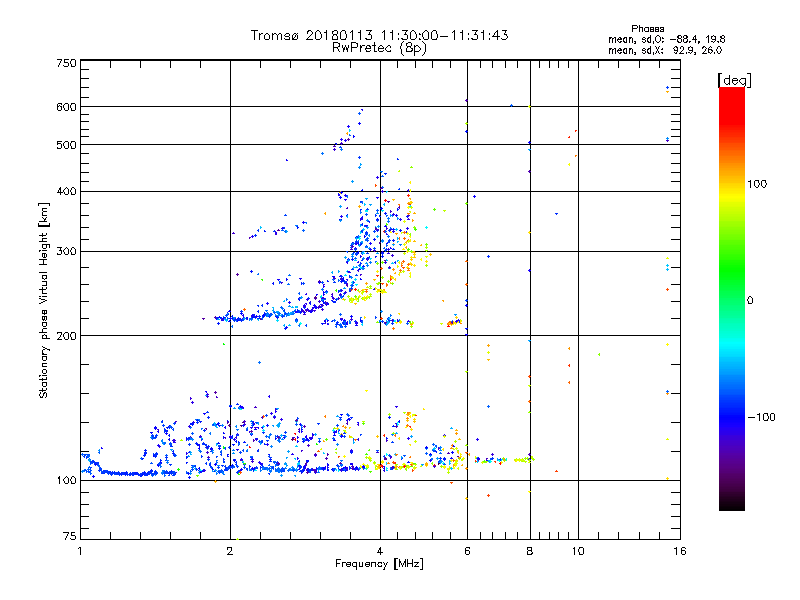Click the colorbar -100 tick label
Screen dimensions: 800x600
tap(762, 417)
